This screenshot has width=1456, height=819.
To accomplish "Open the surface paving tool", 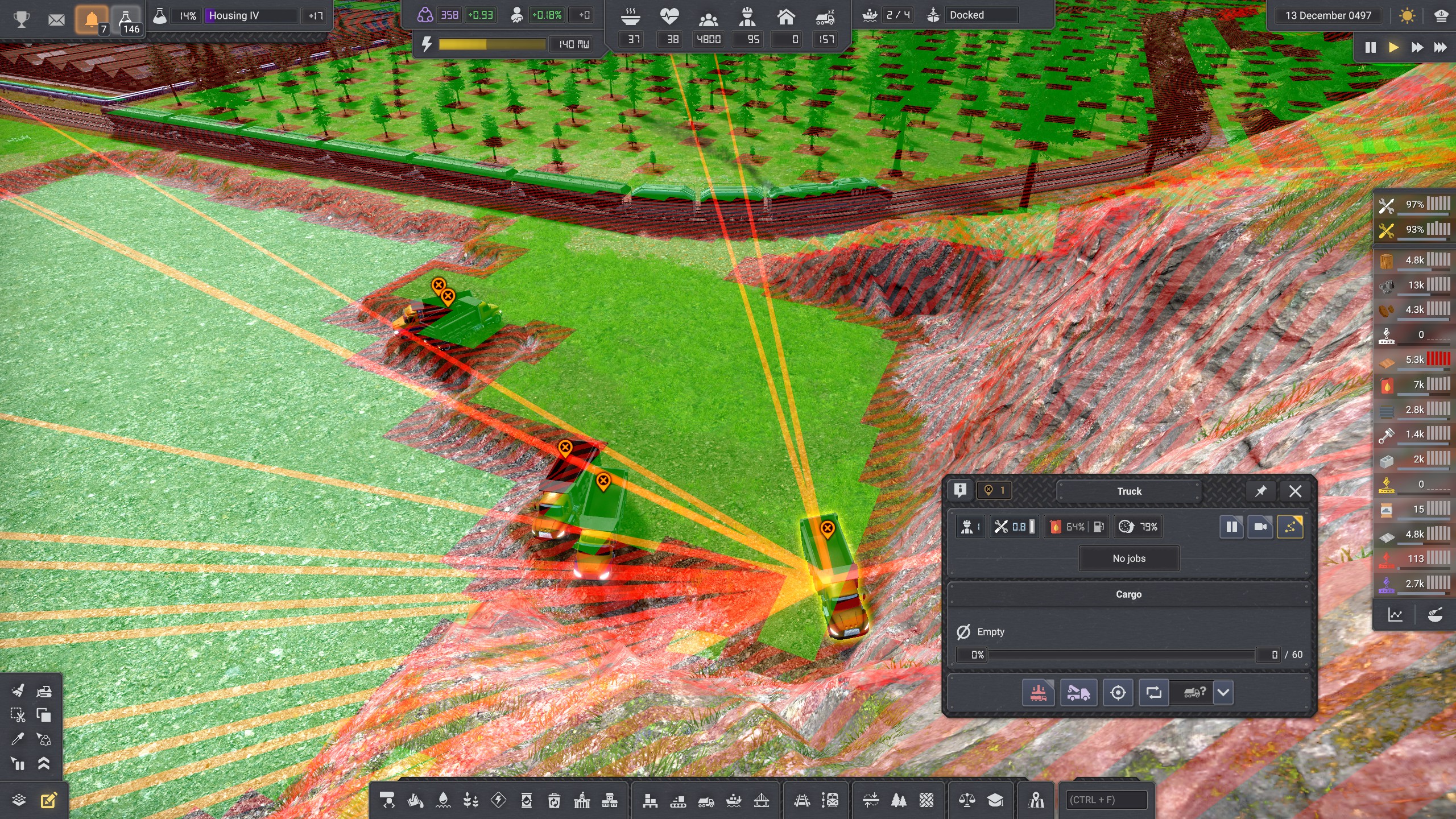I will tap(926, 801).
